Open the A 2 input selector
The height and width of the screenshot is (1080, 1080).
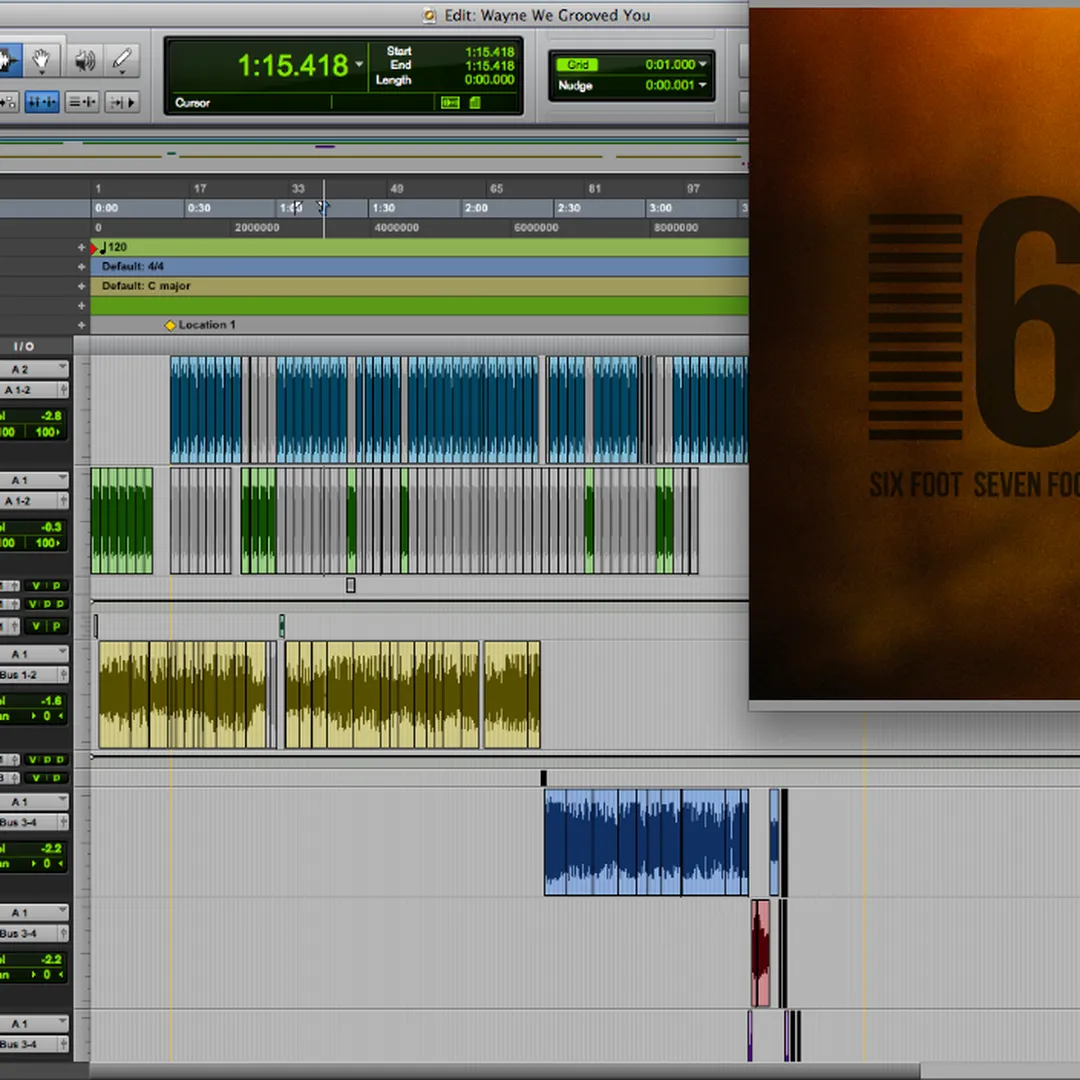(x=32, y=369)
